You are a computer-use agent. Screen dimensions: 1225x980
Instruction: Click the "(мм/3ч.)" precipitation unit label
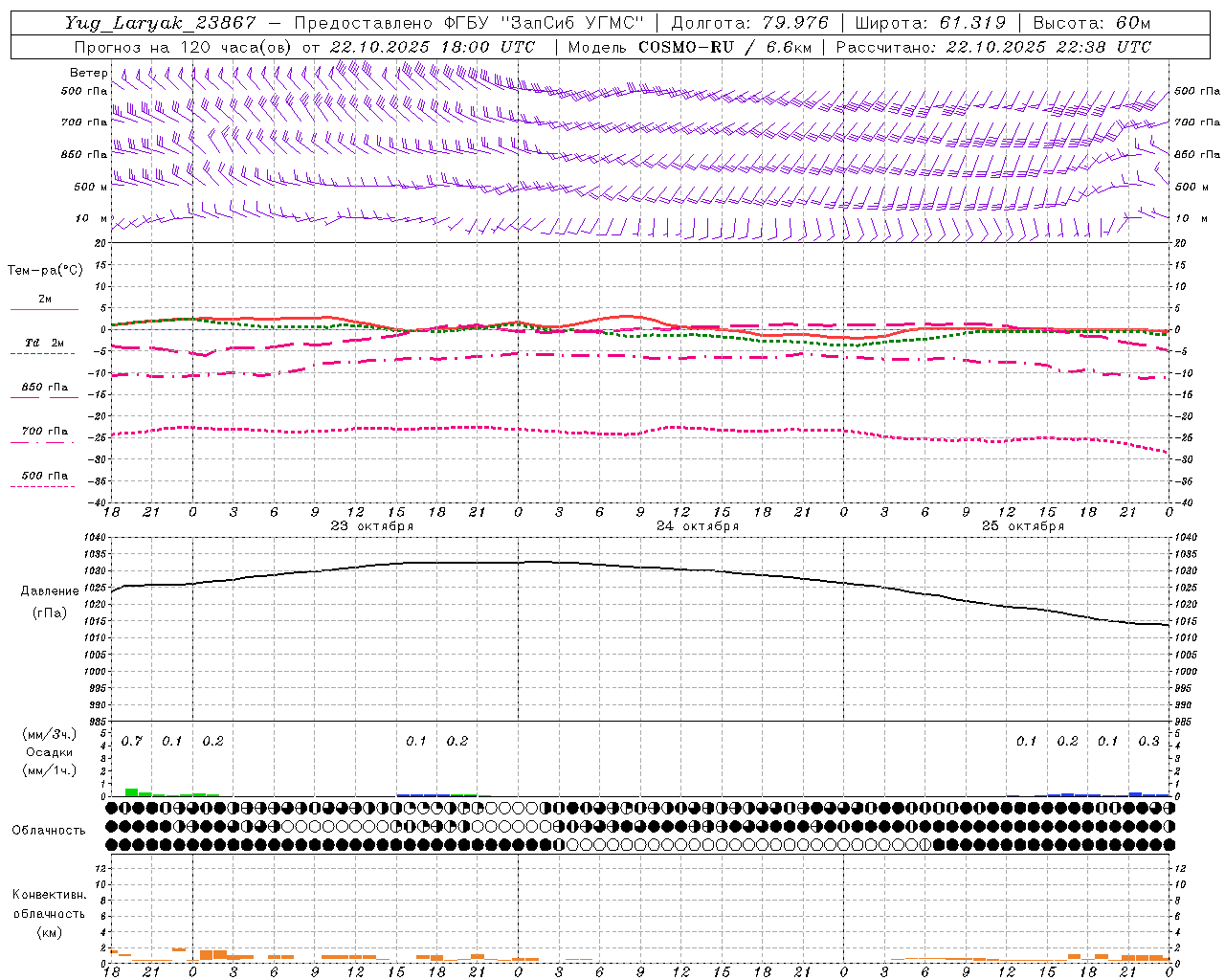tap(50, 735)
